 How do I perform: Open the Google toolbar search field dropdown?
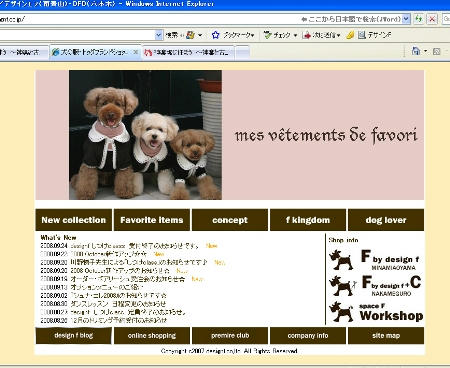point(159,35)
